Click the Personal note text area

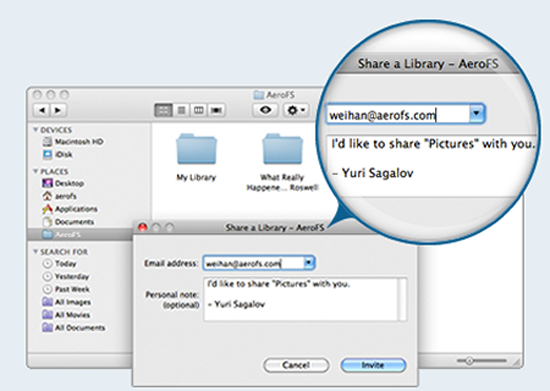301,299
